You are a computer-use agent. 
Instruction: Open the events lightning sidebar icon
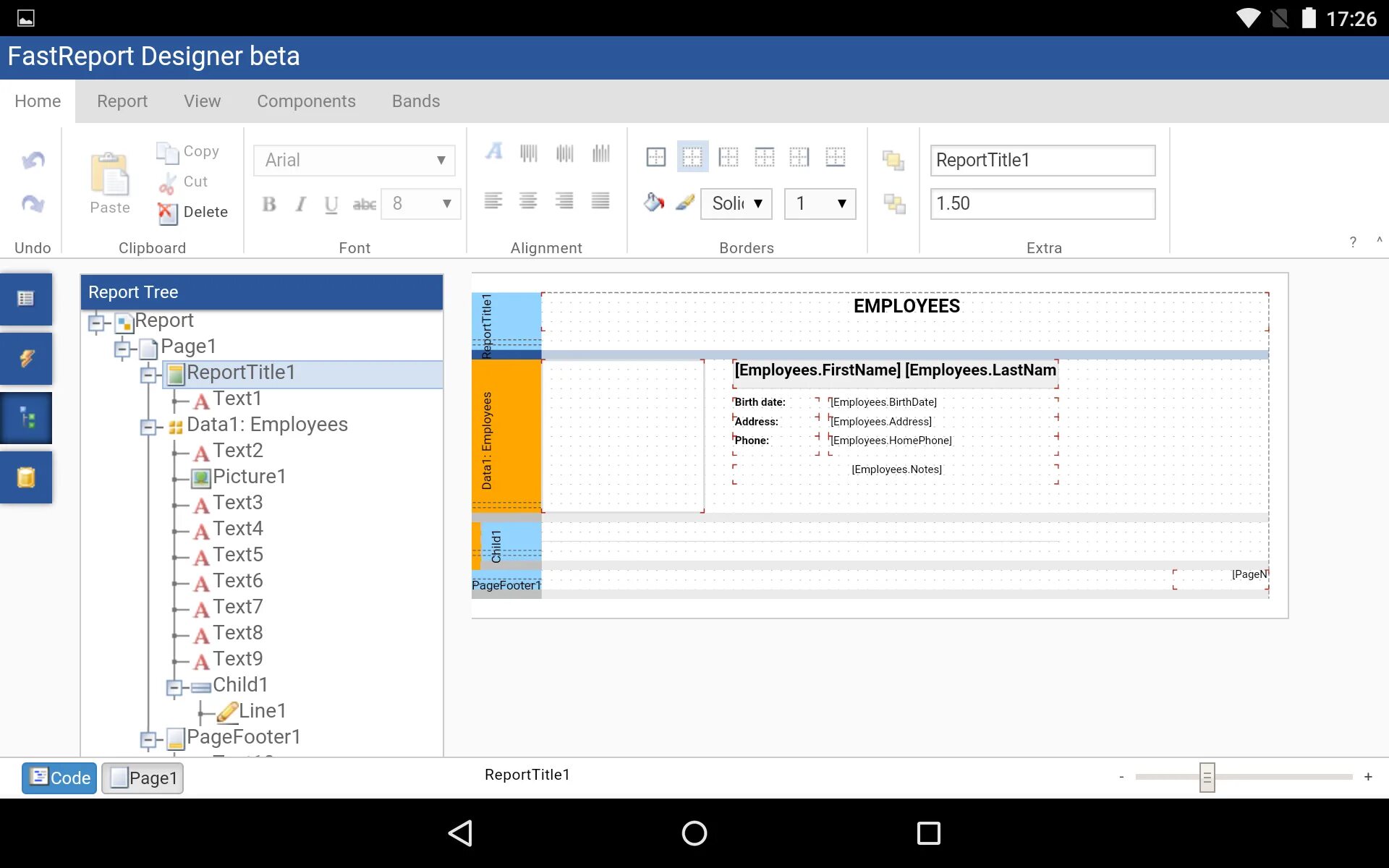27,358
